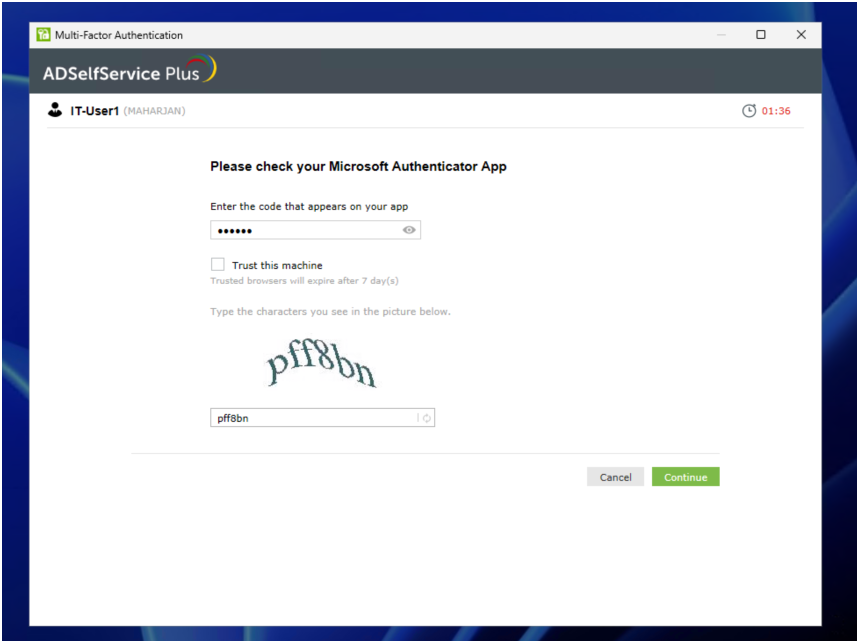Click the ADSelfService Plus logo

129,72
